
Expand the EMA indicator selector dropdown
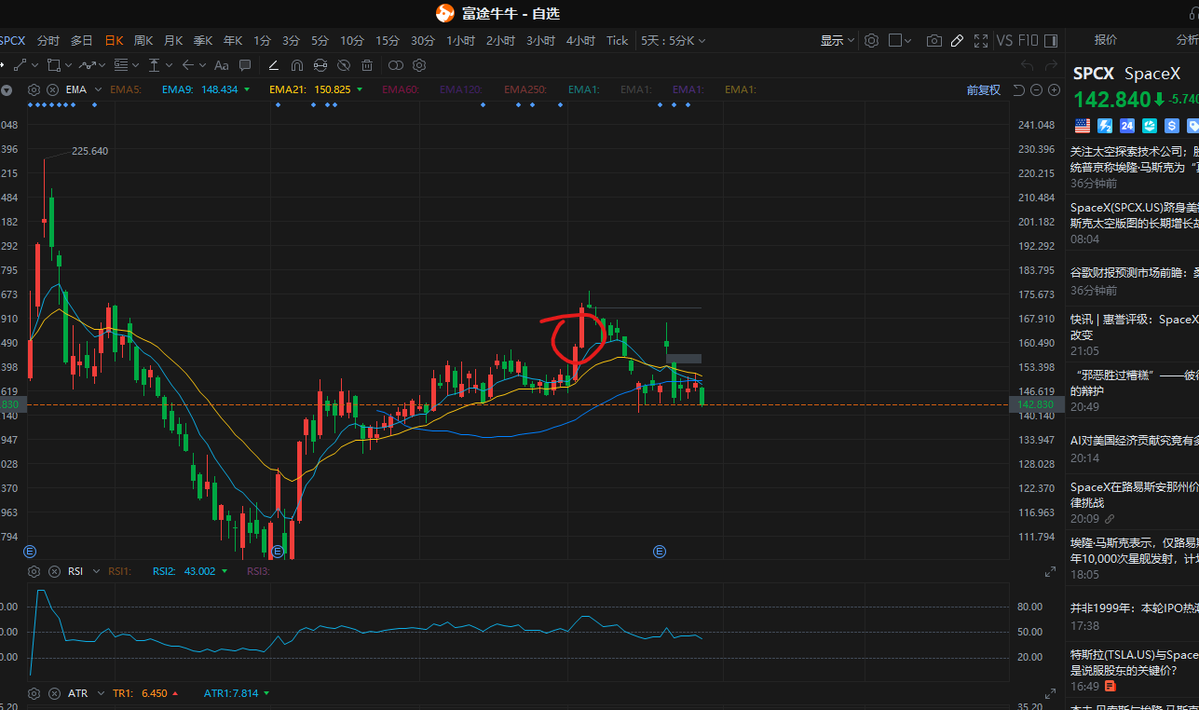(98, 89)
